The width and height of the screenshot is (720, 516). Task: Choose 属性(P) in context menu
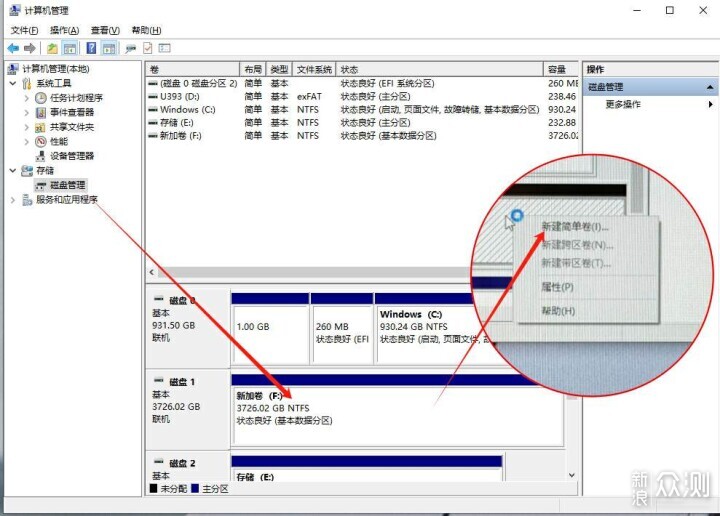click(x=557, y=287)
